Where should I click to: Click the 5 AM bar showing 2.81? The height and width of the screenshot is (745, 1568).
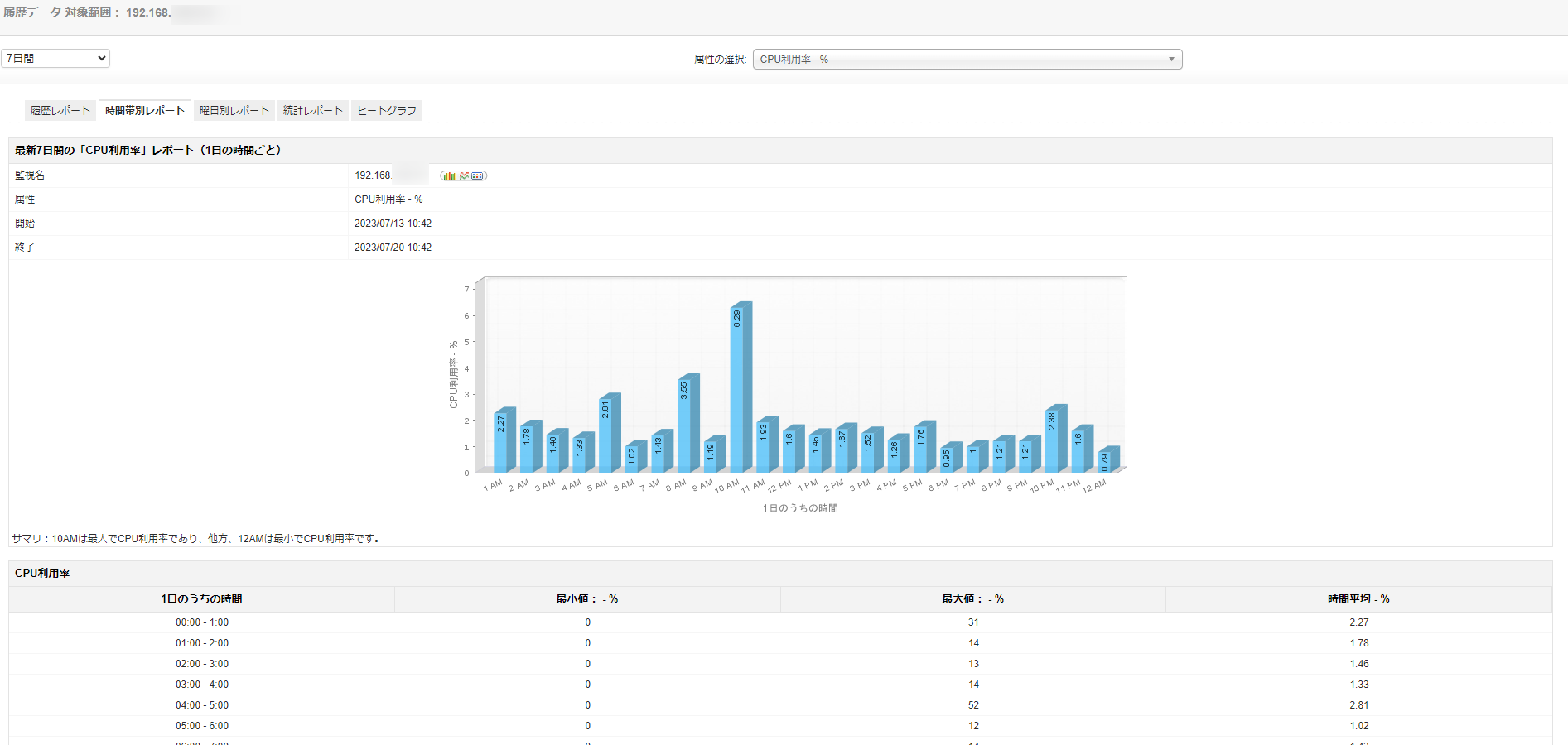pos(609,433)
